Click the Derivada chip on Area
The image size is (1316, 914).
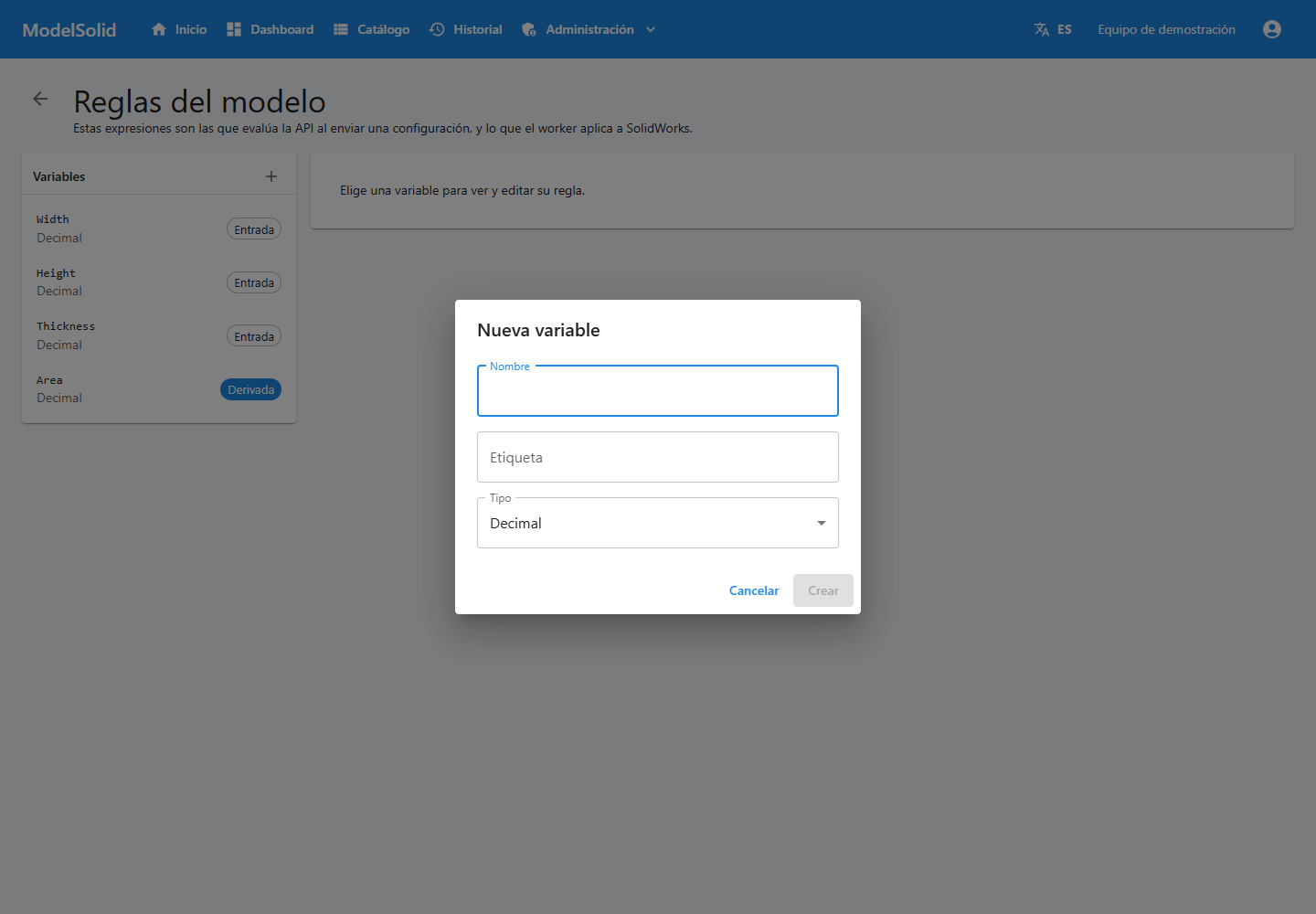(x=250, y=389)
